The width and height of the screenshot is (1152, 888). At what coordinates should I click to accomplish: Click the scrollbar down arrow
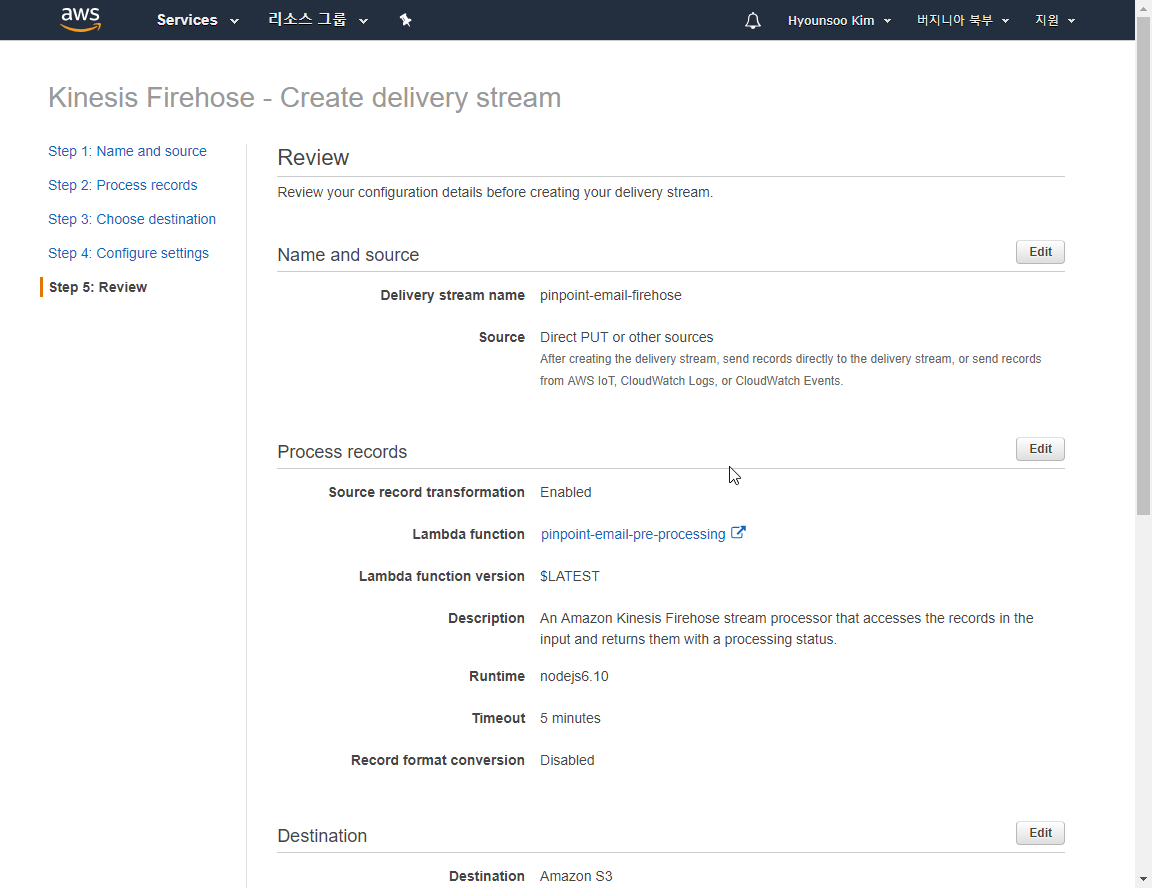tap(1143, 879)
